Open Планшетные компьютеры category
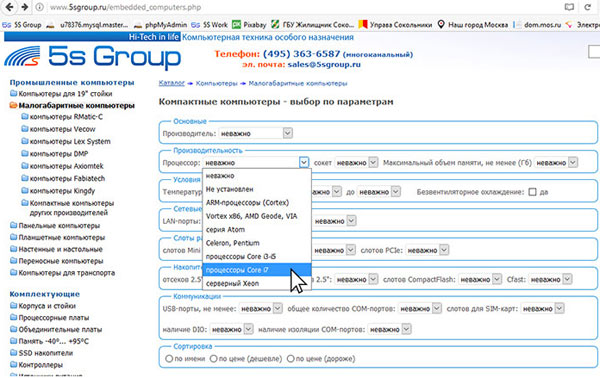This screenshot has width=600, height=378. pyautogui.click(x=57, y=238)
